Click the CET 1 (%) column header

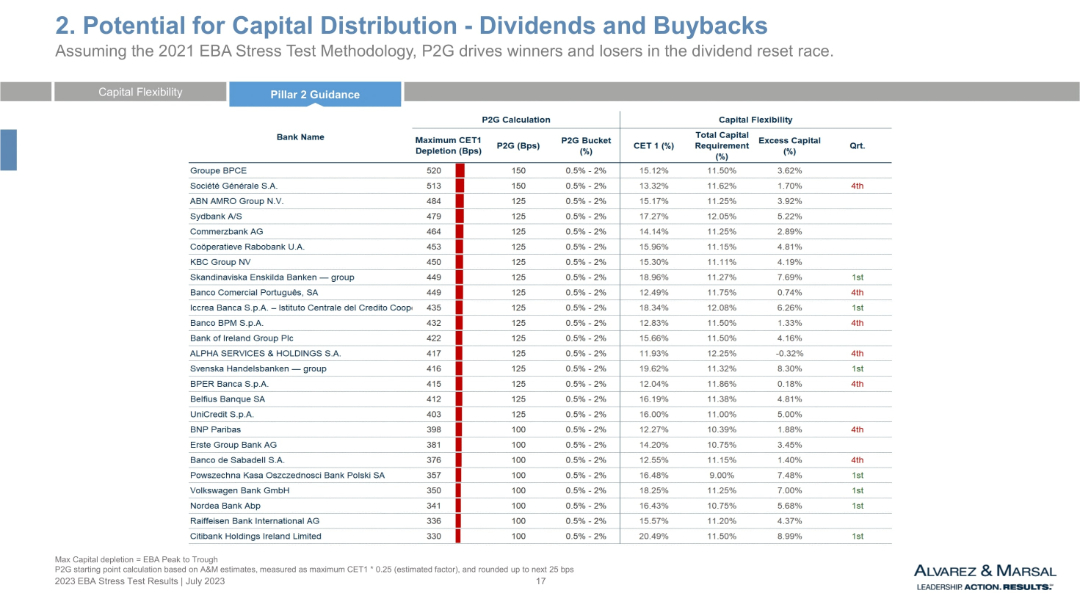(x=654, y=146)
